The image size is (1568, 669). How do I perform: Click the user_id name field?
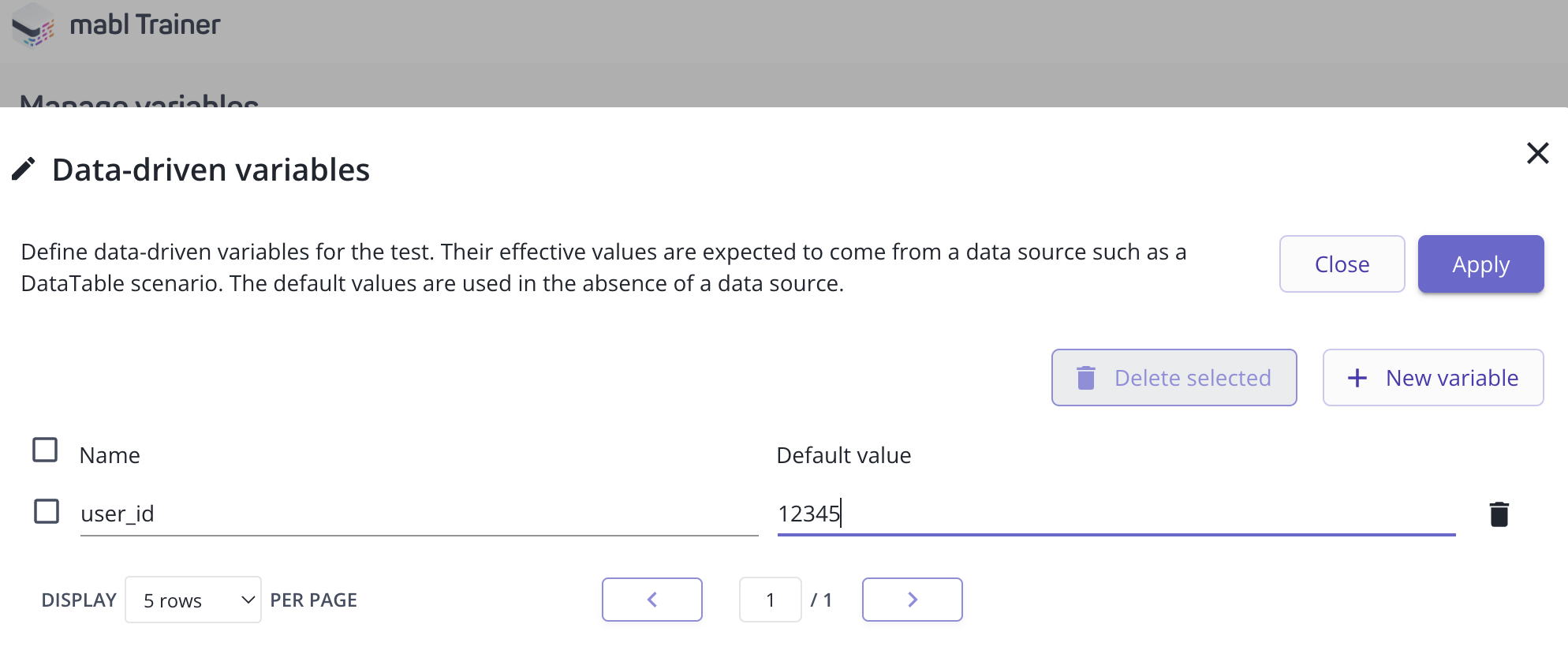tap(418, 514)
